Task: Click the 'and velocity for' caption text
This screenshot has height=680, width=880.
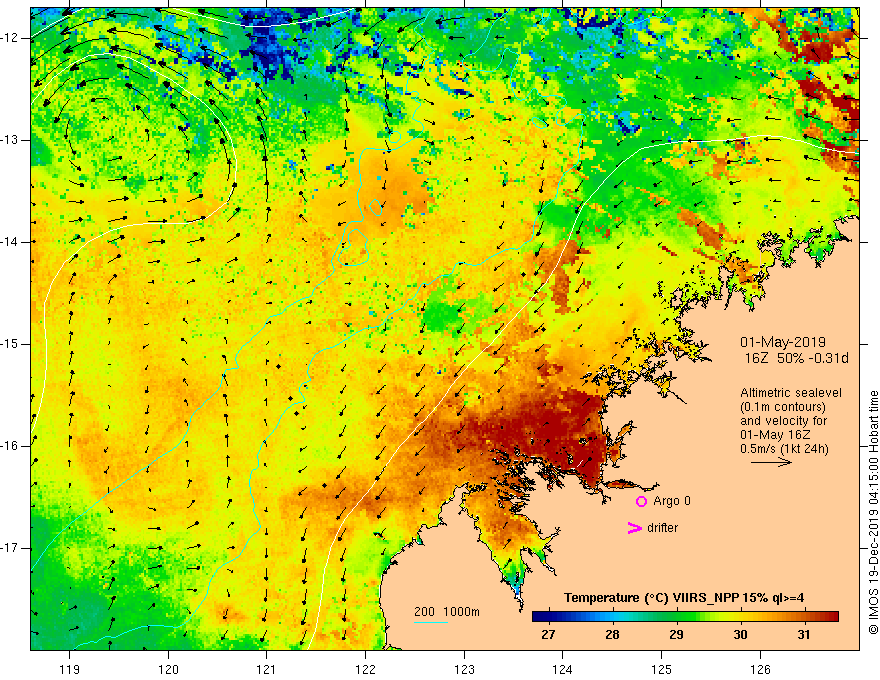Action: pyautogui.click(x=783, y=421)
